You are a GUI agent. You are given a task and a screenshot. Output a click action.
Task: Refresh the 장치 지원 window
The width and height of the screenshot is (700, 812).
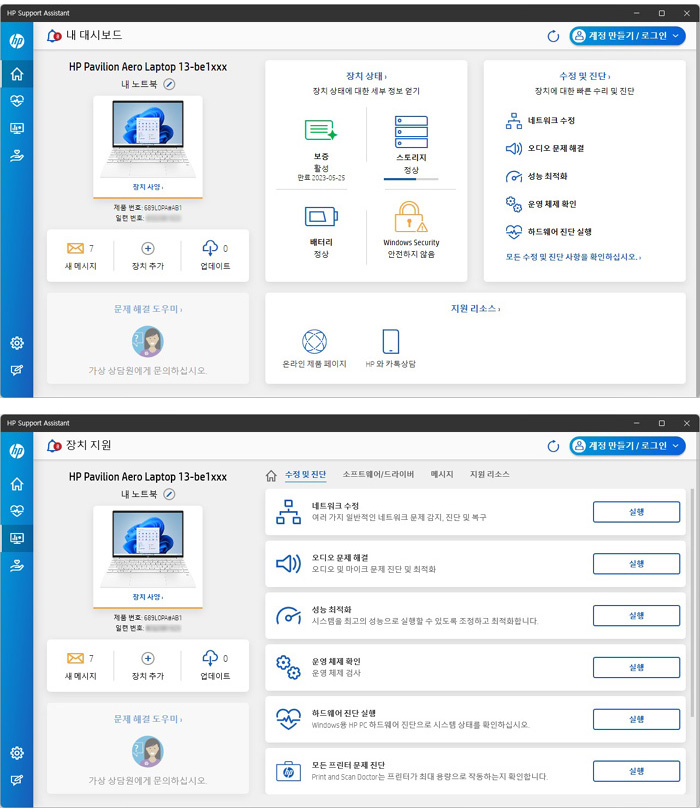pyautogui.click(x=553, y=446)
